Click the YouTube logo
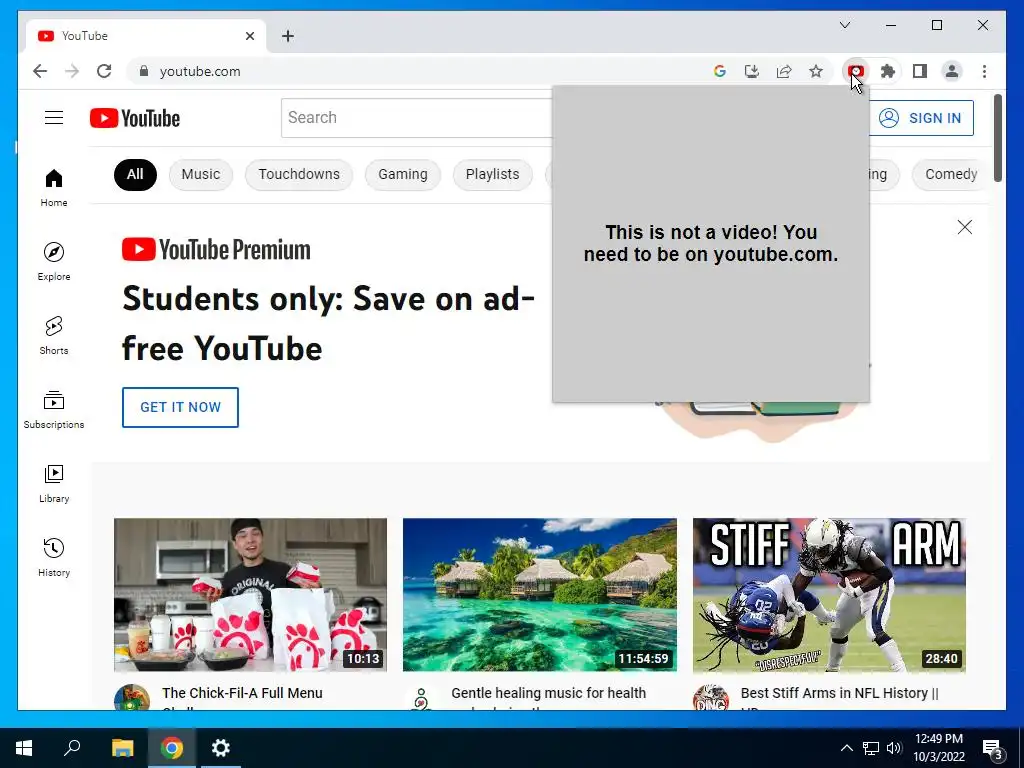Image resolution: width=1024 pixels, height=768 pixels. tap(135, 118)
